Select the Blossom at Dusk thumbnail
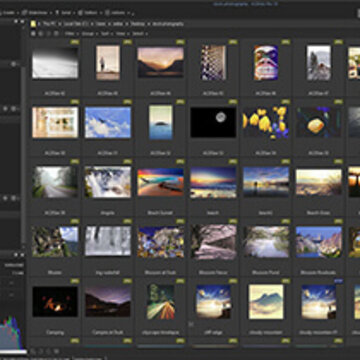 coord(160,242)
